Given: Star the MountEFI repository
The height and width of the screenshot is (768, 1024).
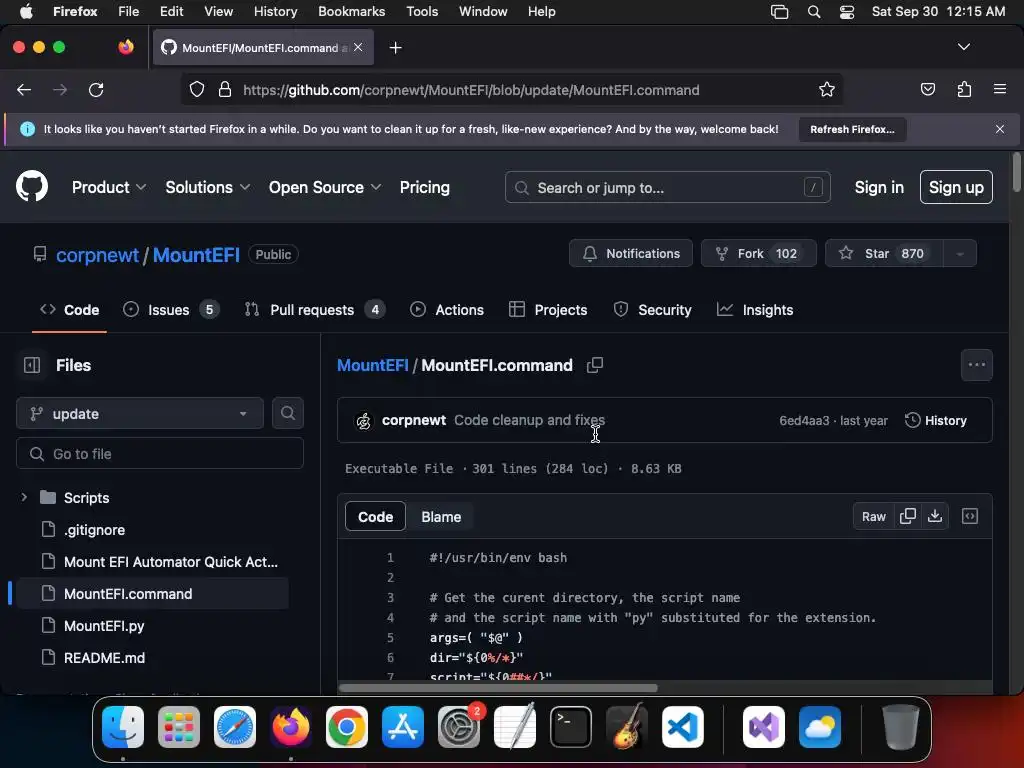Looking at the screenshot, I should coord(884,253).
